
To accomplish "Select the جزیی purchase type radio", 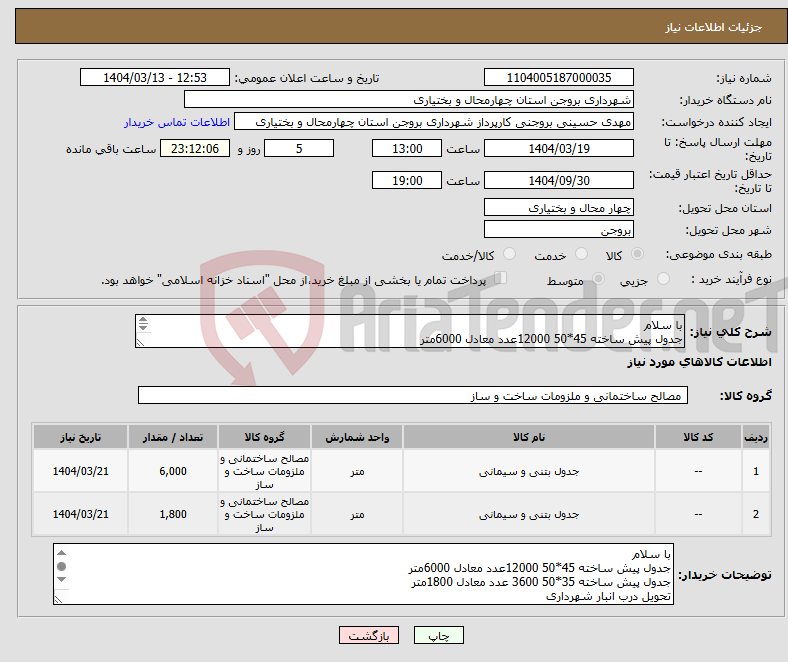I will coord(663,278).
